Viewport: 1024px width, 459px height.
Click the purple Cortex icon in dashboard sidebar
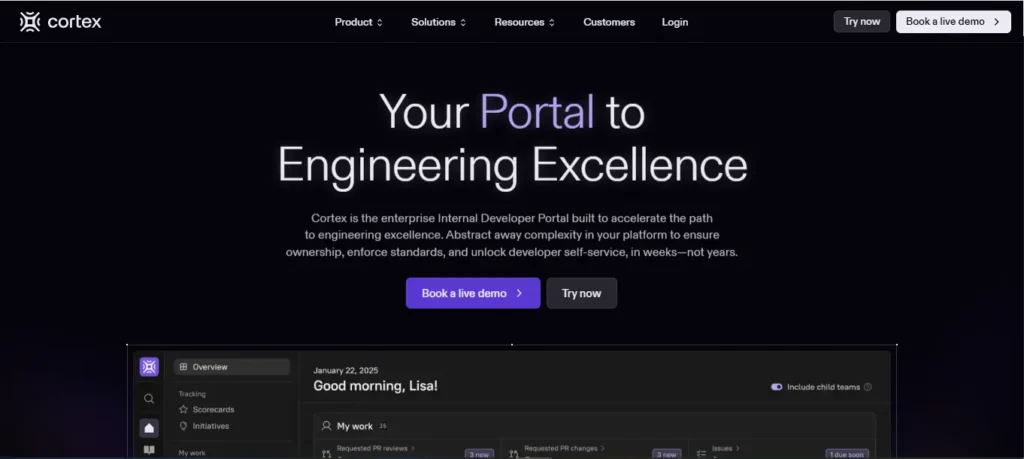point(149,367)
